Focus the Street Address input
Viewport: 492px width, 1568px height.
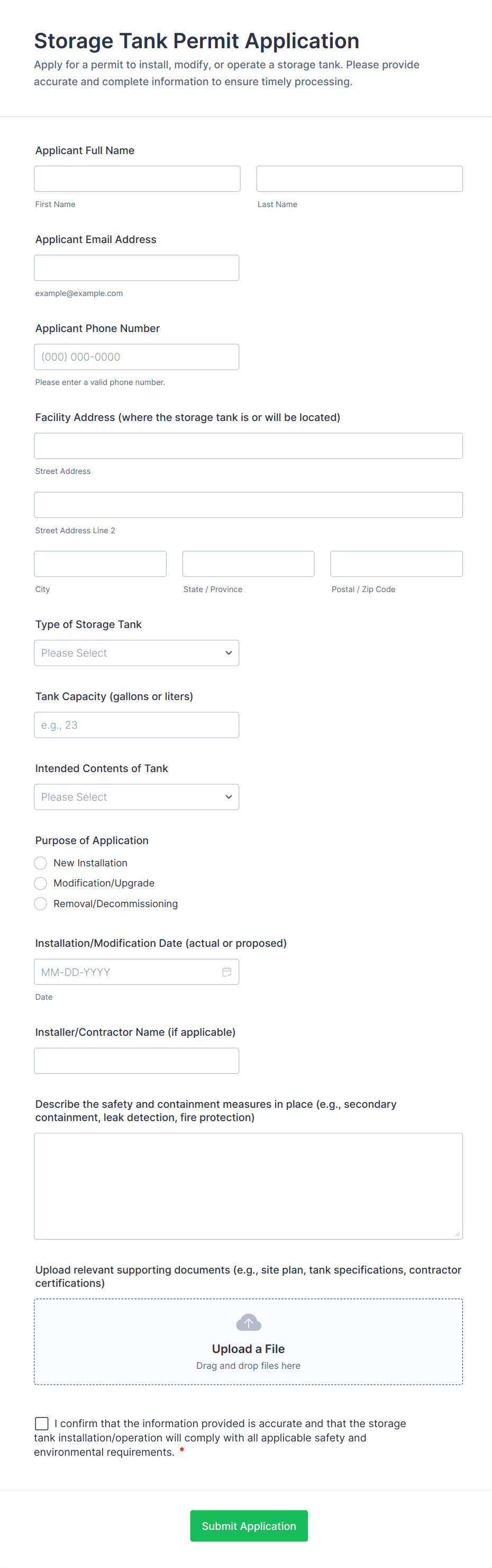248,445
